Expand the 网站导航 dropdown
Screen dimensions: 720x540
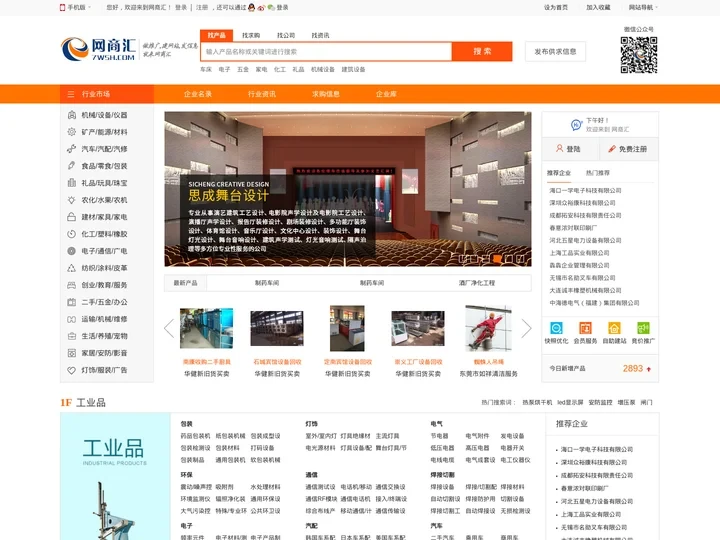643,7
